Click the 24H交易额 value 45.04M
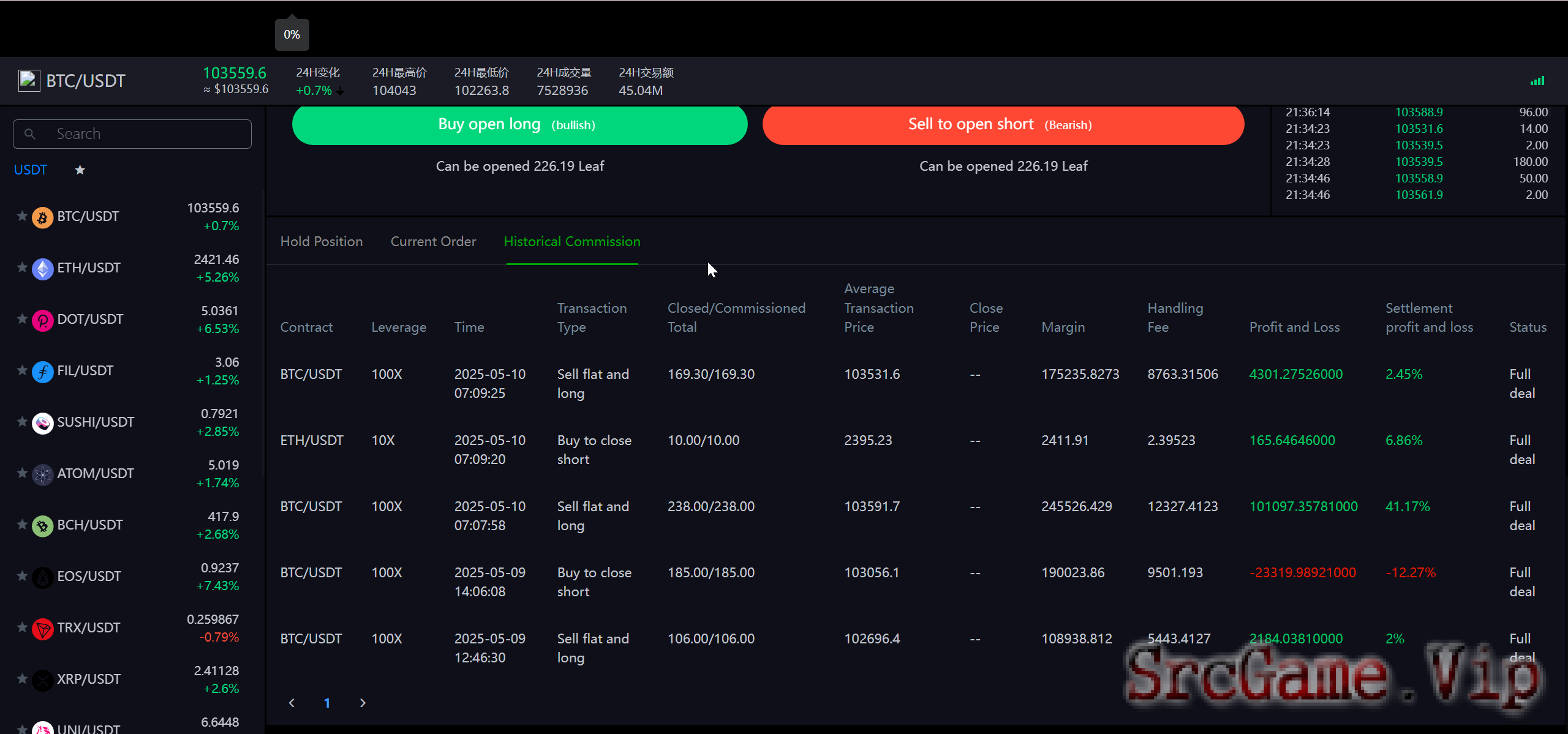The image size is (1568, 734). click(x=641, y=91)
